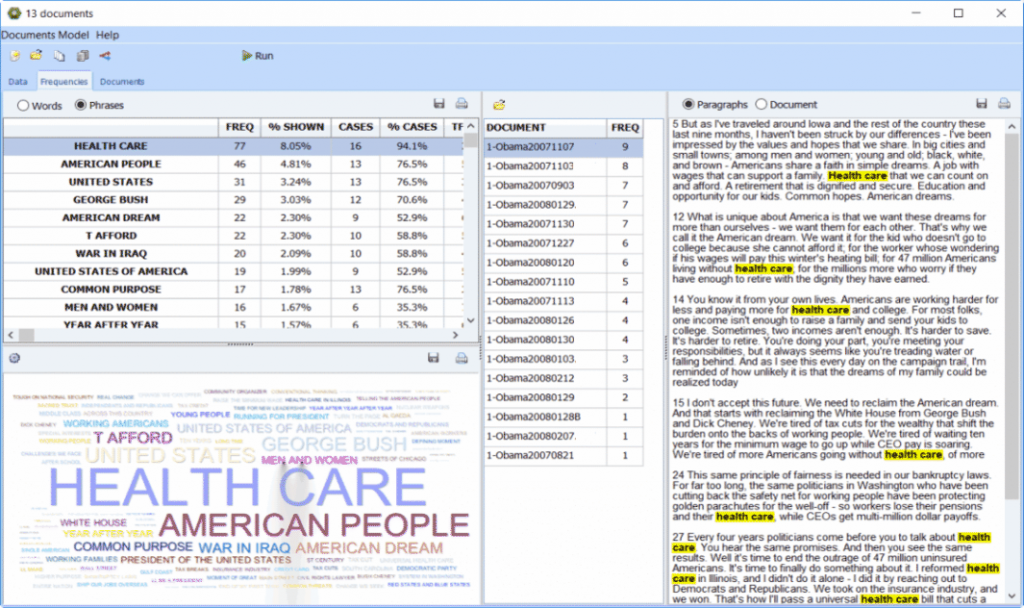Open the Data tab
The image size is (1024, 608).
[17, 81]
